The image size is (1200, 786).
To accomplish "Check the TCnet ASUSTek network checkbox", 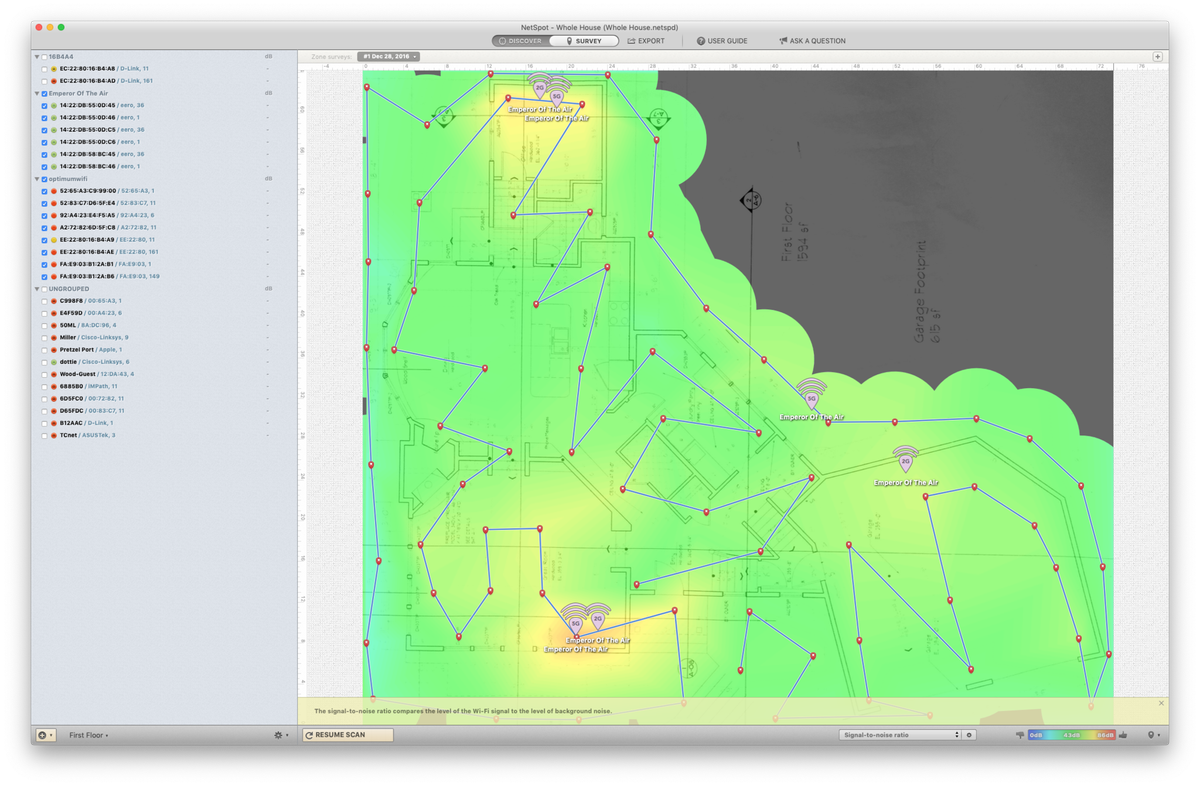I will point(44,436).
